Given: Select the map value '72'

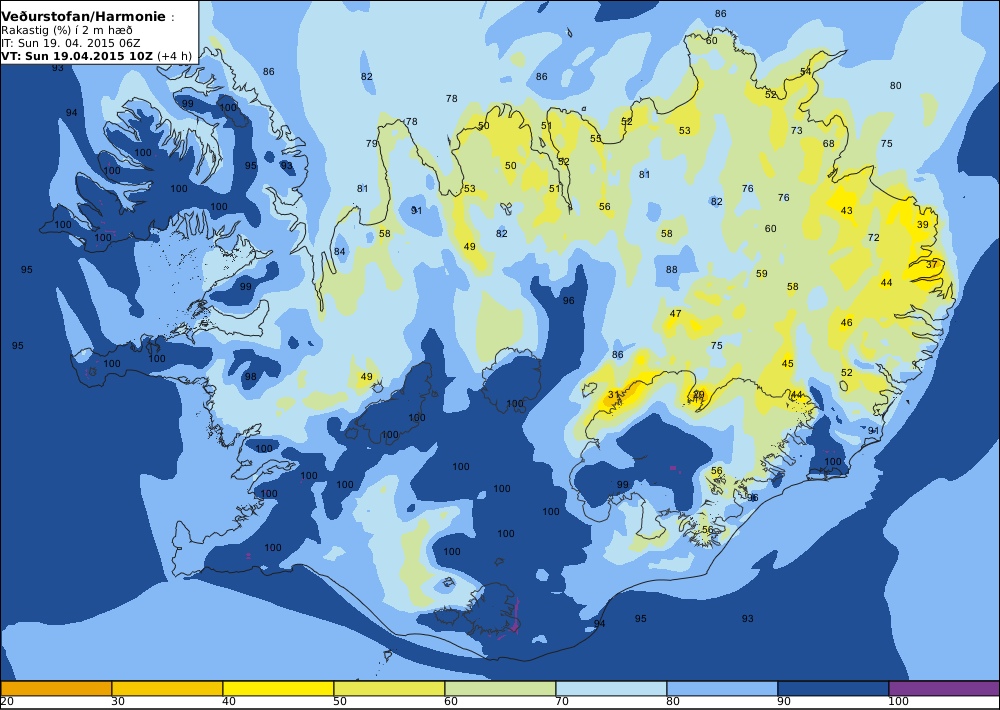Looking at the screenshot, I should [x=874, y=237].
